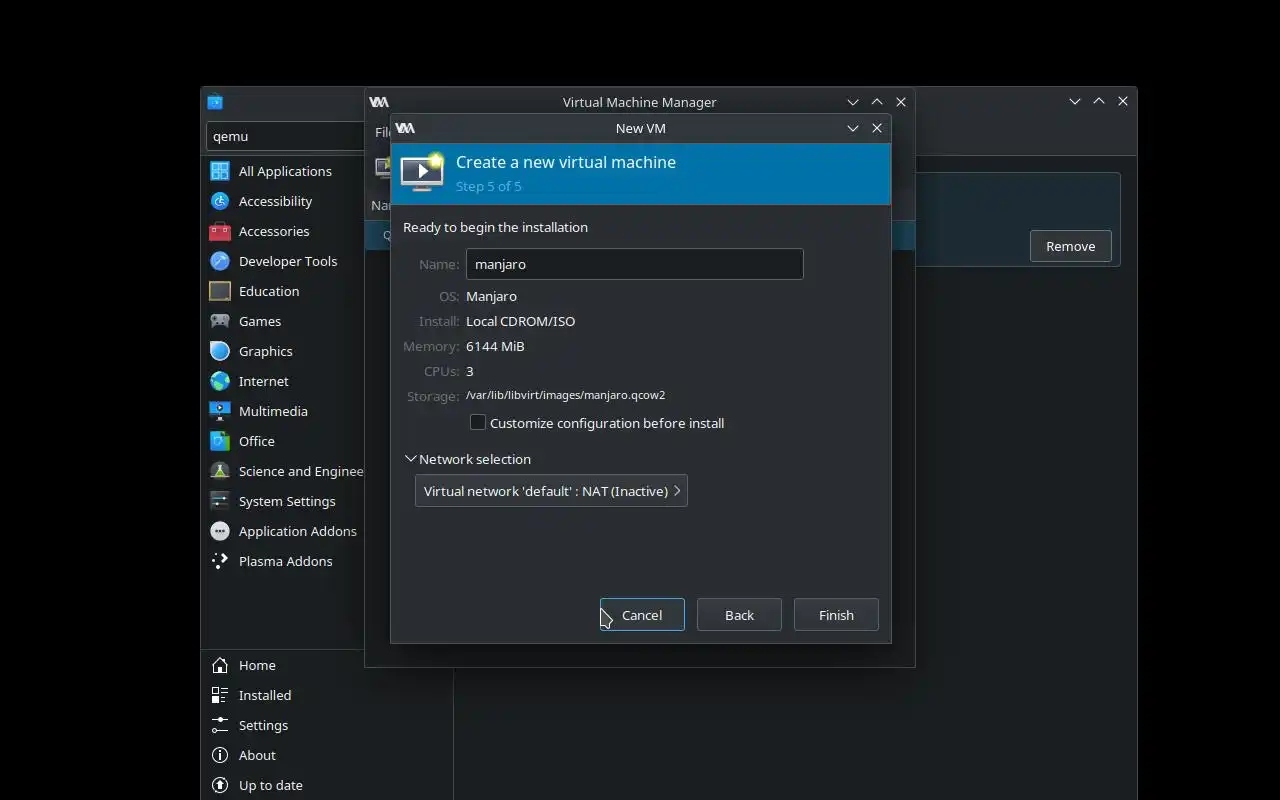Click the OS value Manjaro
Screen dimensions: 1280x800
[x=491, y=296]
